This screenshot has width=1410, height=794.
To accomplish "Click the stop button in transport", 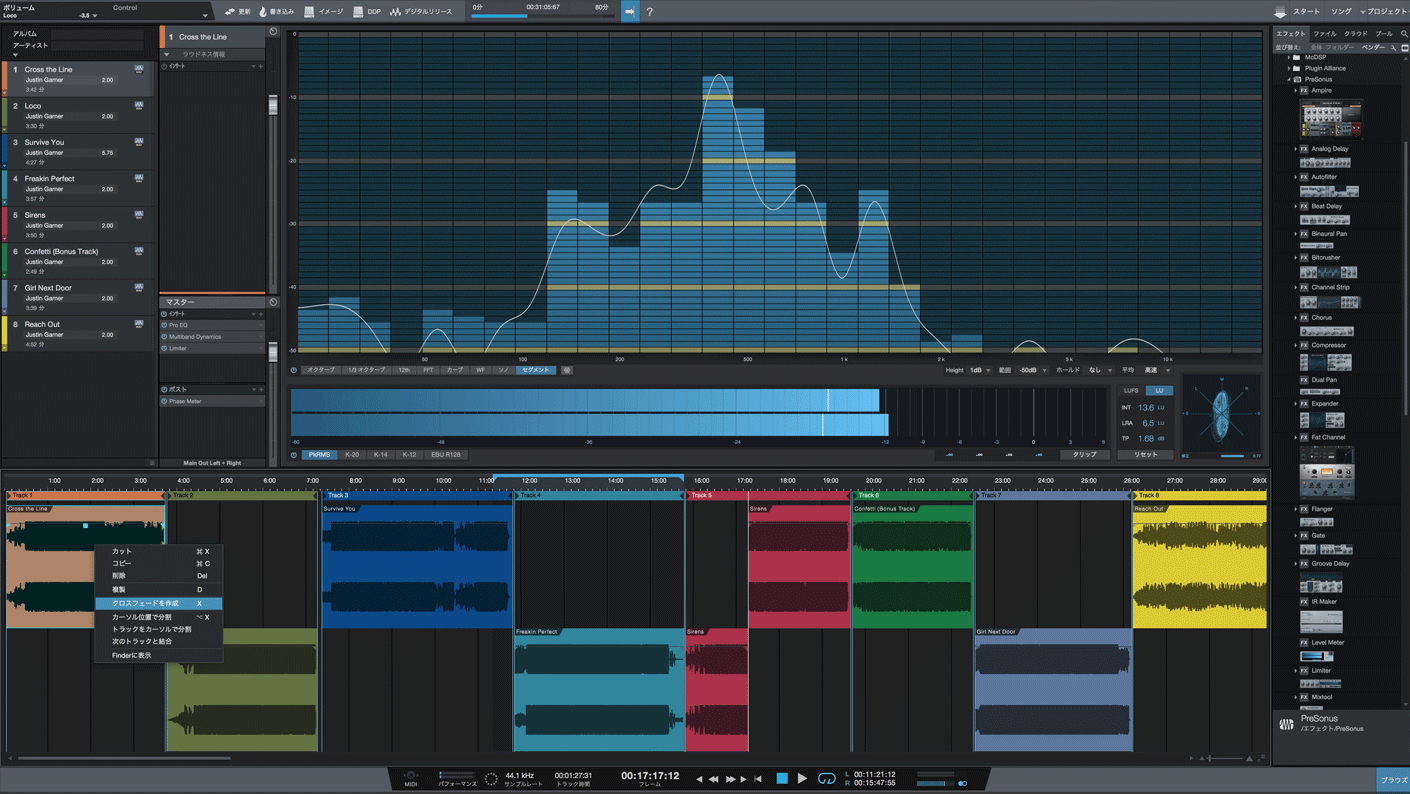I will coord(782,778).
